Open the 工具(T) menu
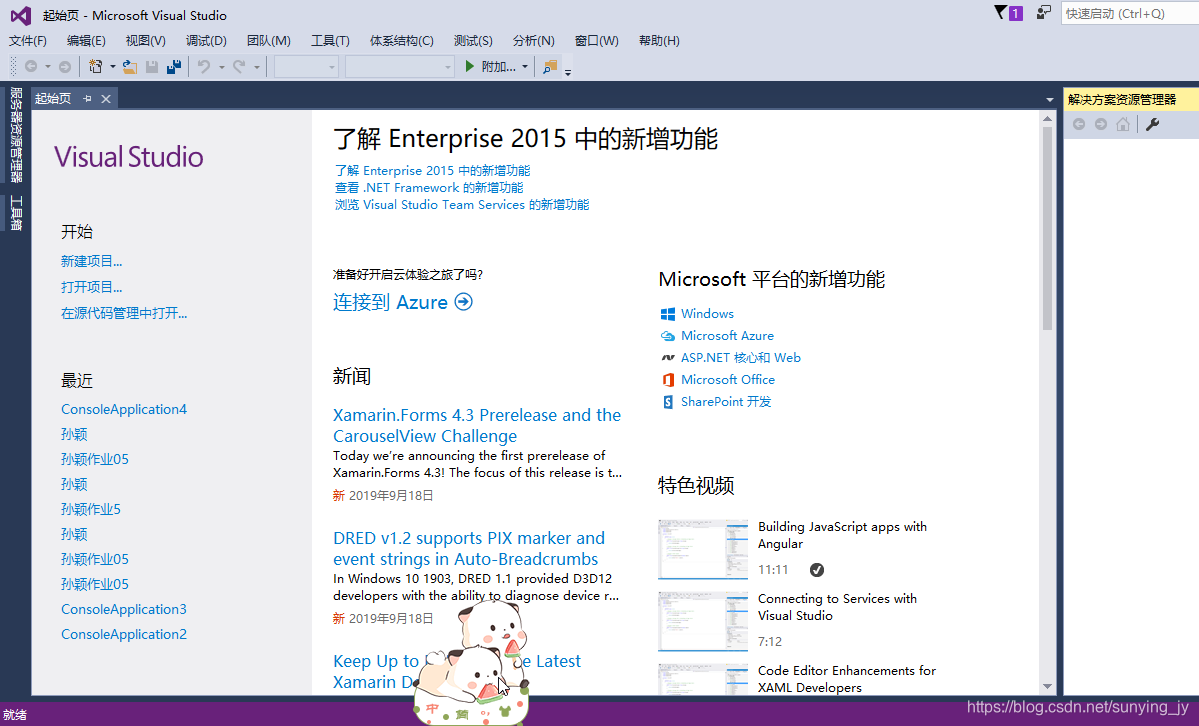 [330, 41]
